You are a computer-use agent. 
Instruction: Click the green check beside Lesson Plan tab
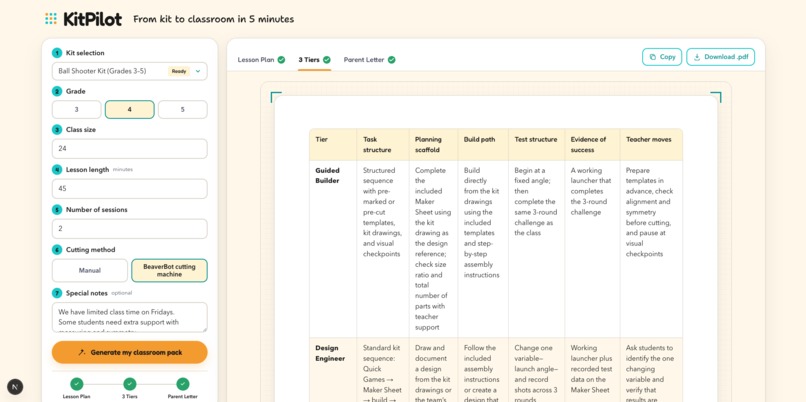click(x=281, y=60)
